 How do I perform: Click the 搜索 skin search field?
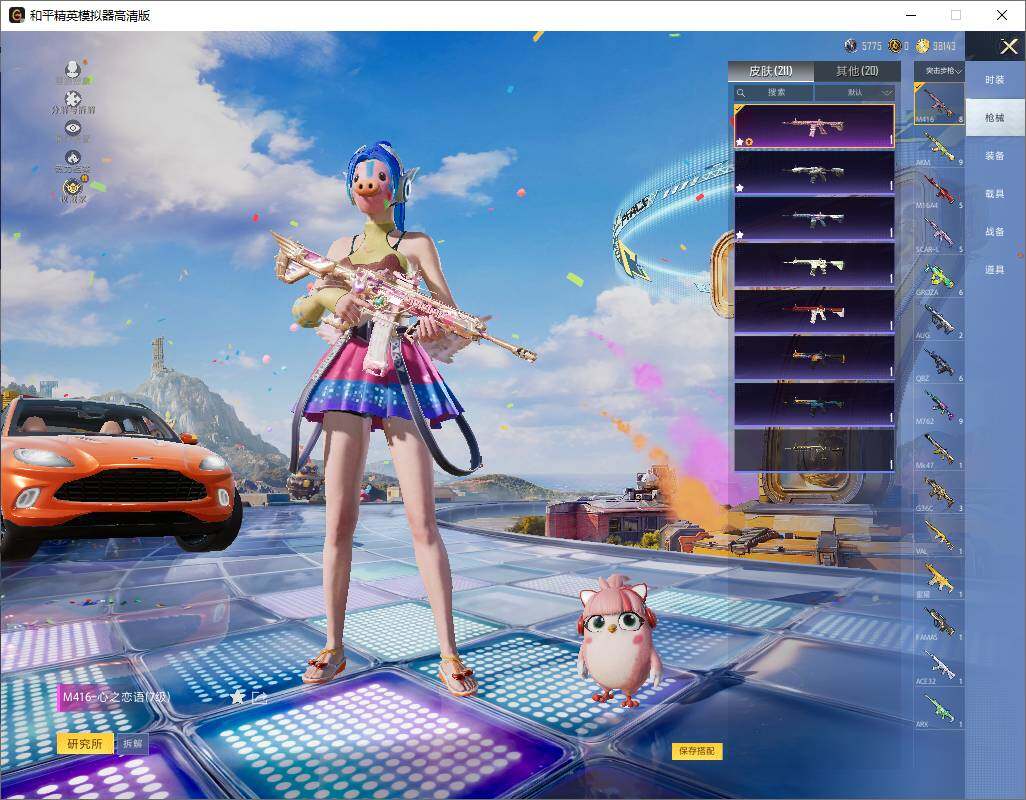coord(773,92)
